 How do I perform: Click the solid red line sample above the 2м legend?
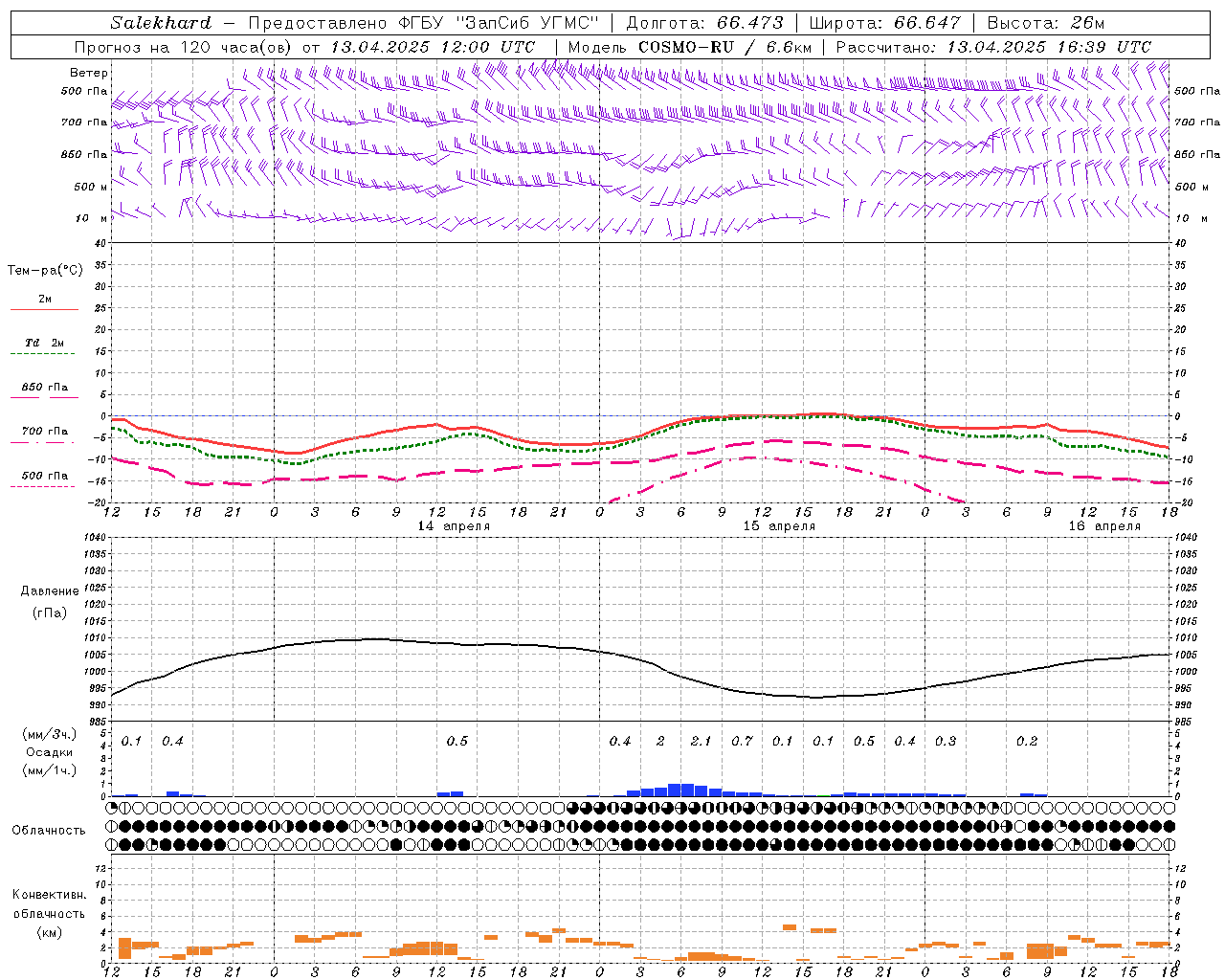[x=44, y=309]
